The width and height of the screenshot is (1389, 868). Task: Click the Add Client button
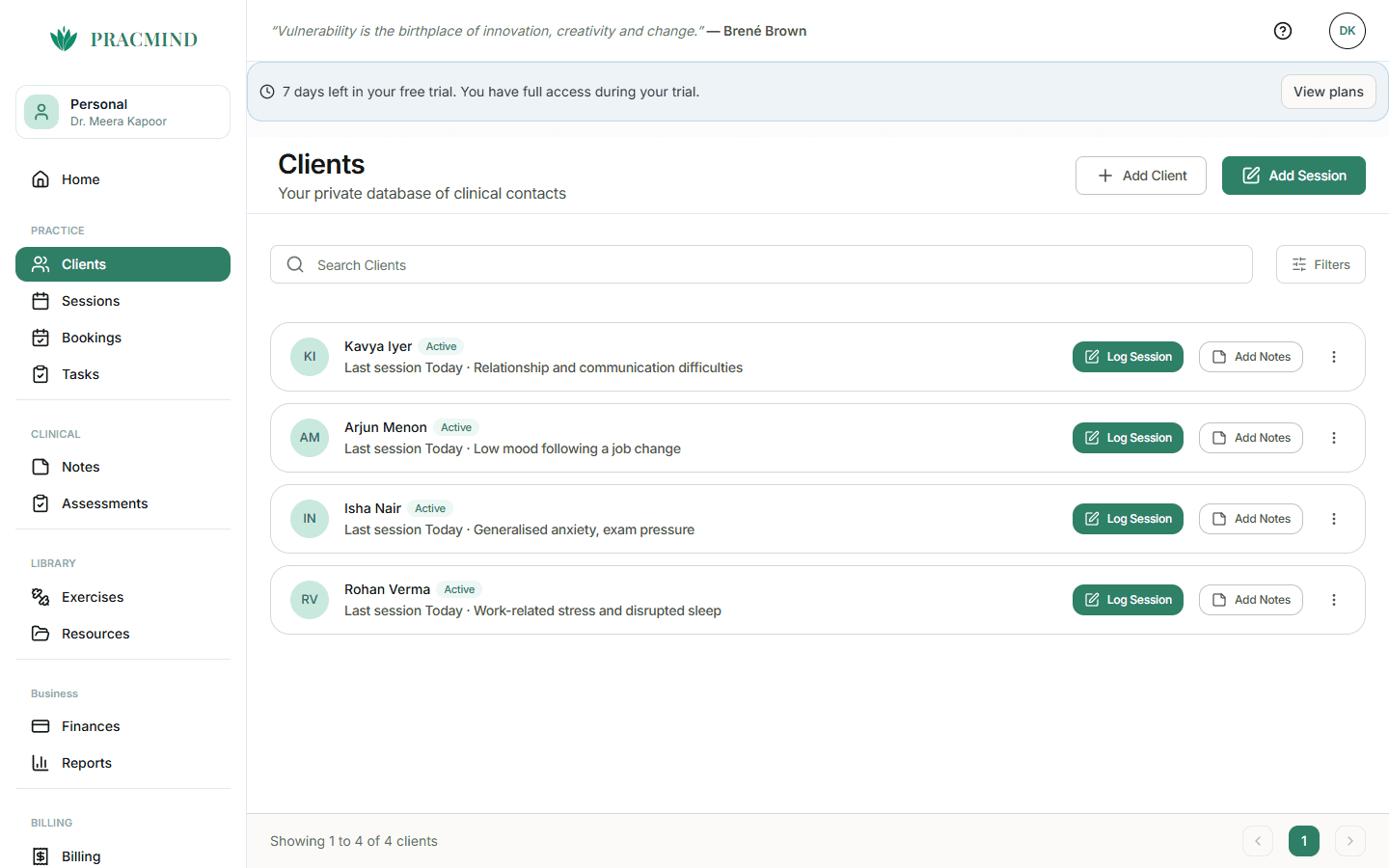(x=1141, y=176)
